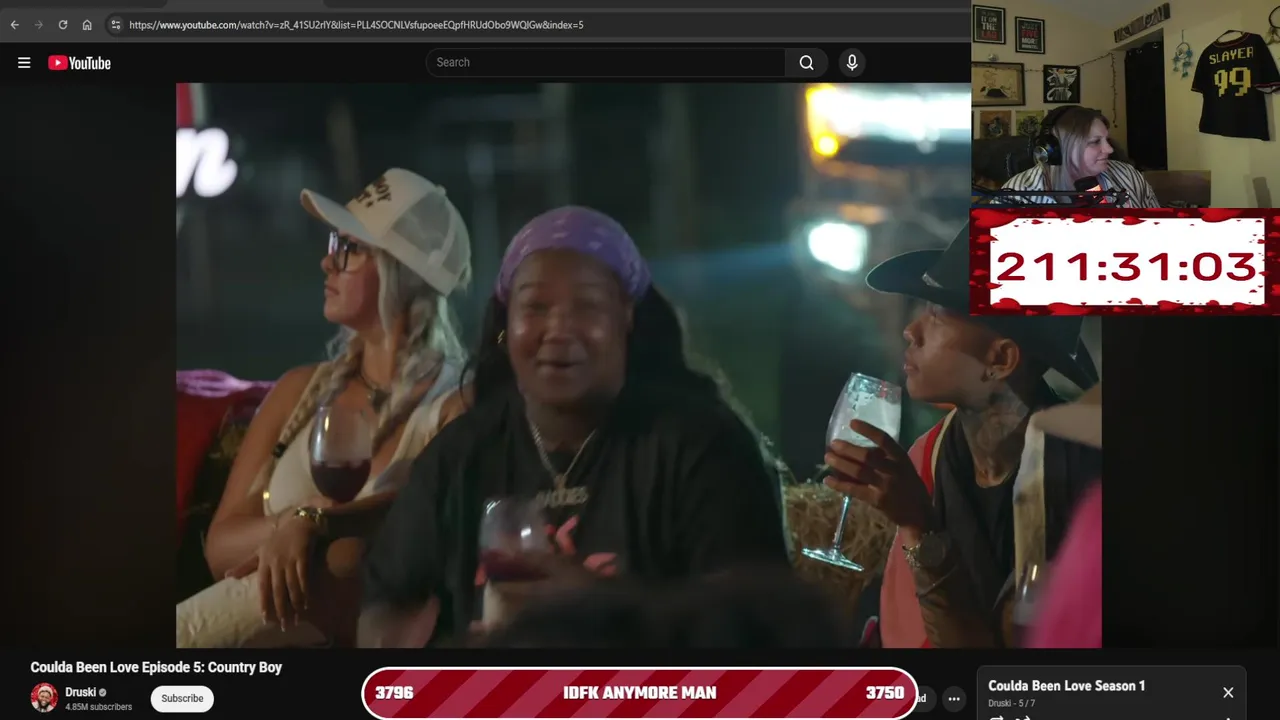Open the YouTube hamburger guide menu

click(24, 63)
